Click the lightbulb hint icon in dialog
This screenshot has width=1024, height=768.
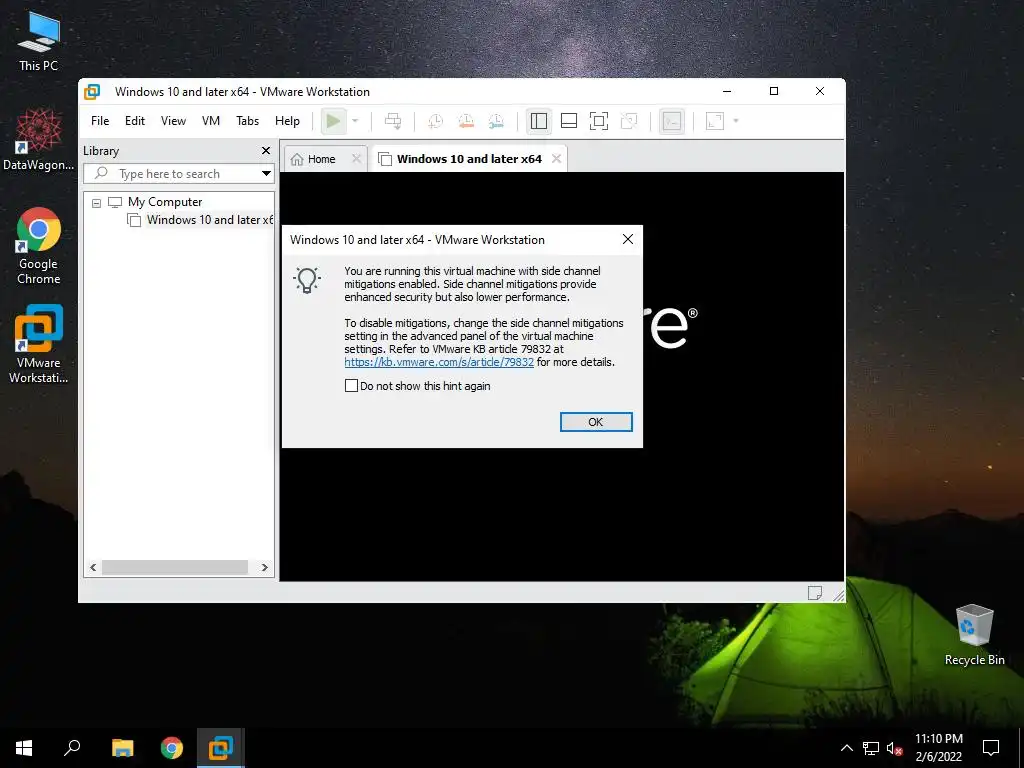[x=307, y=280]
